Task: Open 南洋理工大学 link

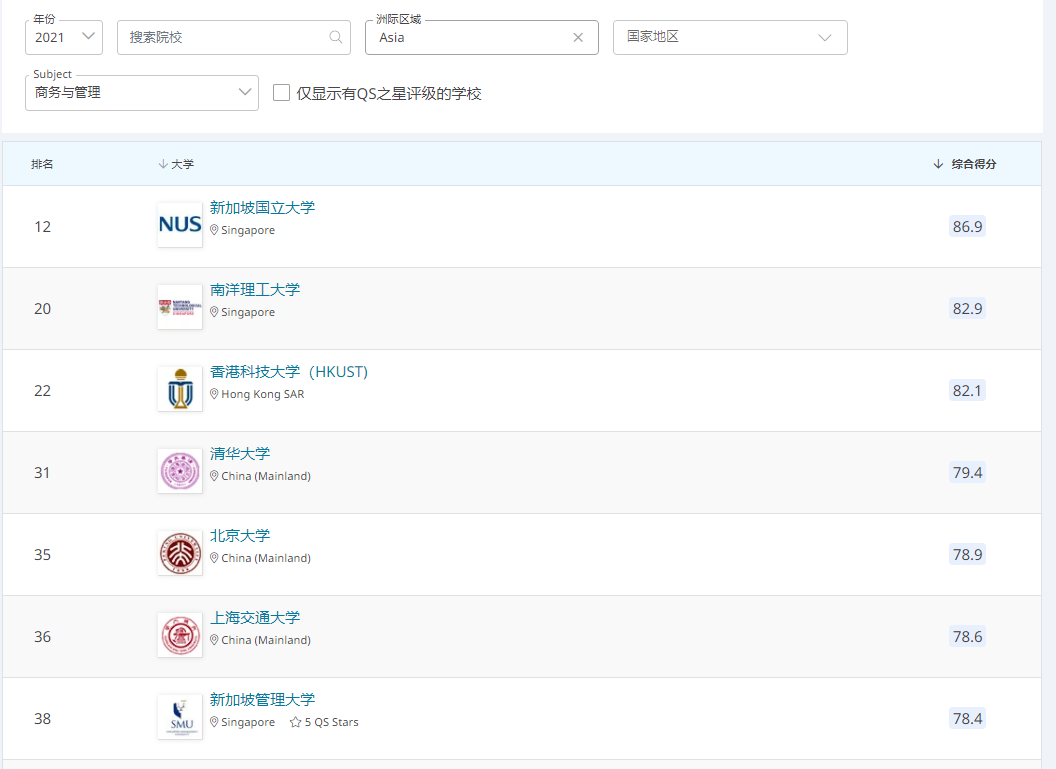Action: tap(255, 290)
